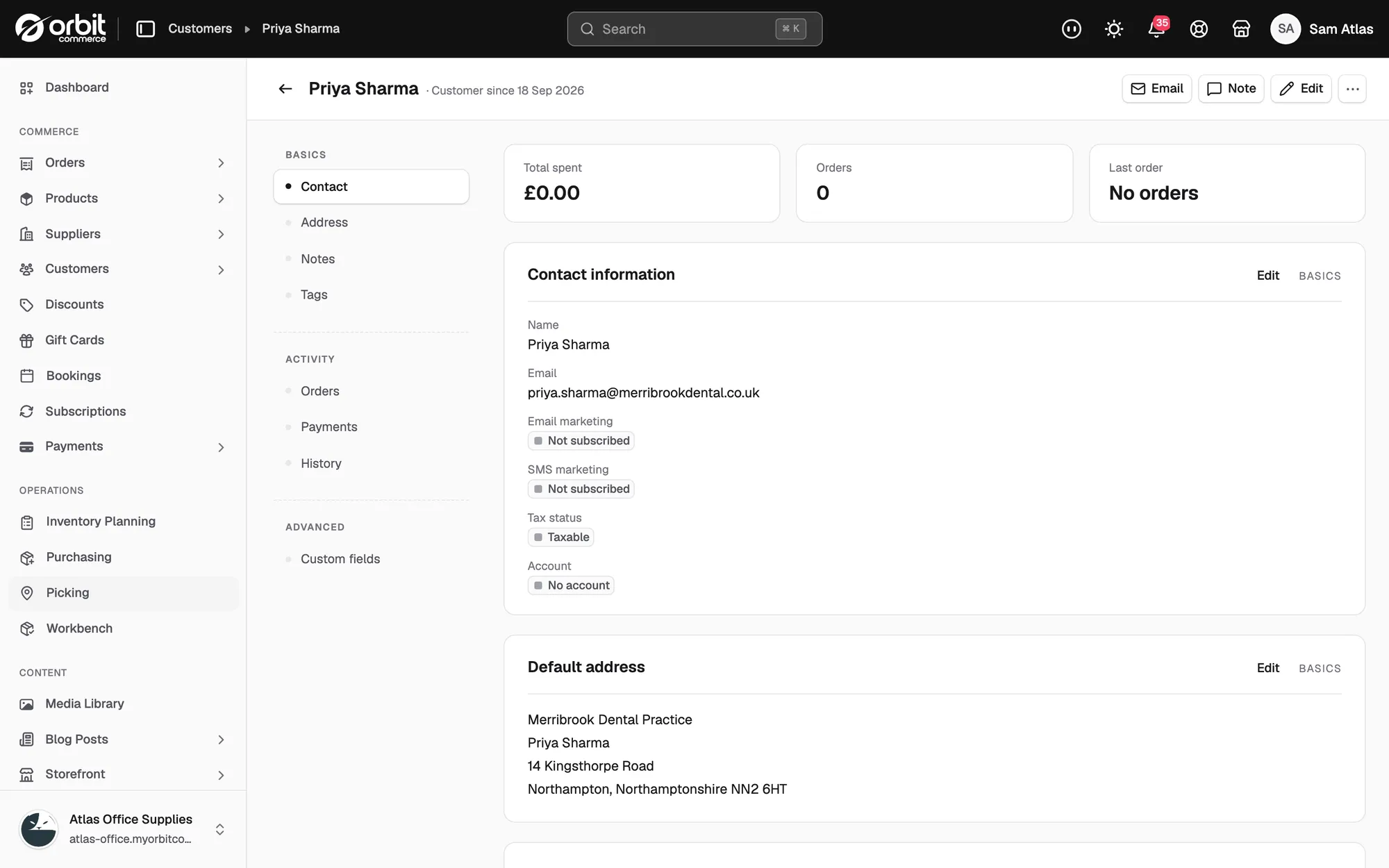This screenshot has height=868, width=1389.
Task: Open Picking in the sidebar
Action: pyautogui.click(x=123, y=593)
